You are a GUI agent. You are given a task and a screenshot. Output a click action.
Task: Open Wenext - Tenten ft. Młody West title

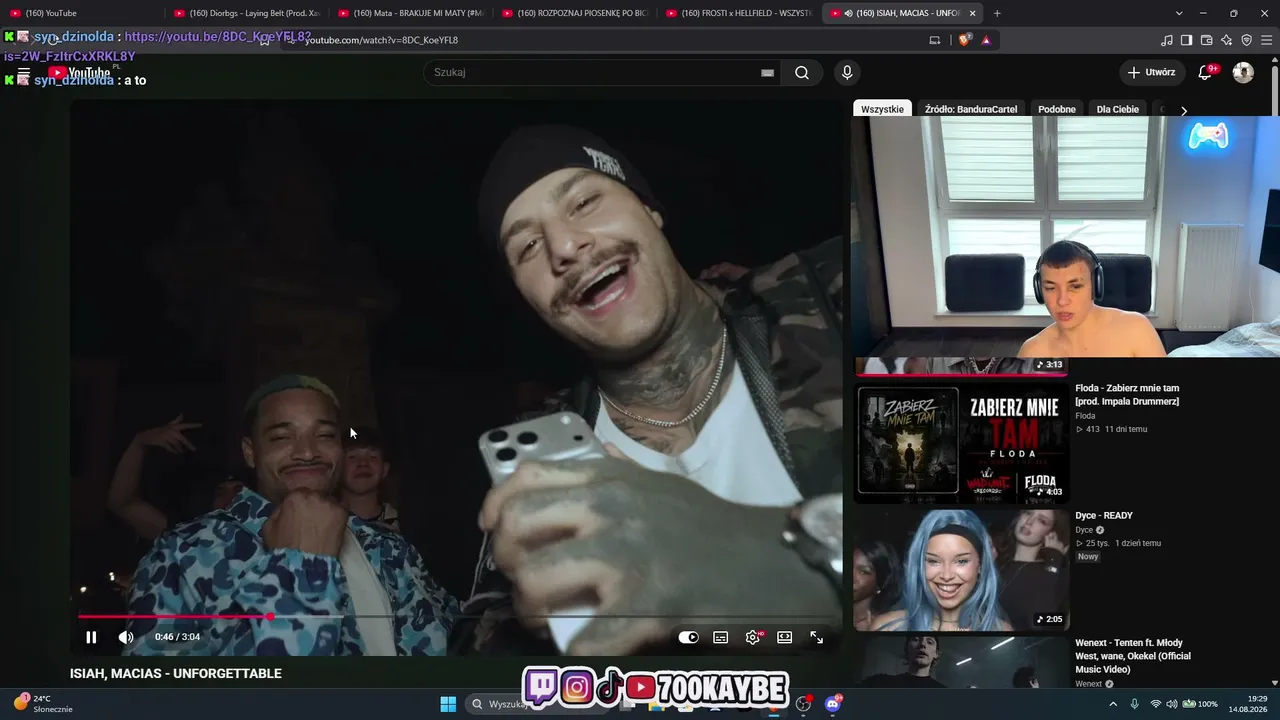[x=1133, y=656]
